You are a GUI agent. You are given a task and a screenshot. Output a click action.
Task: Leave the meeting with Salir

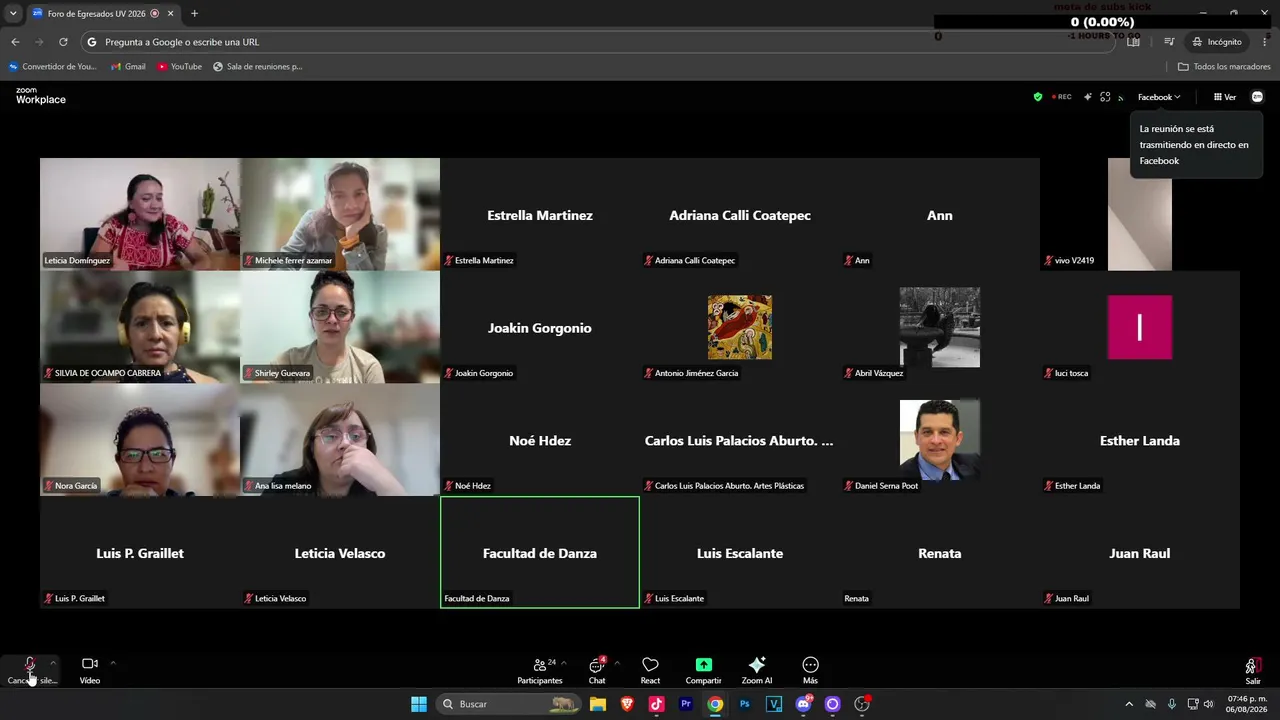pos(1253,670)
